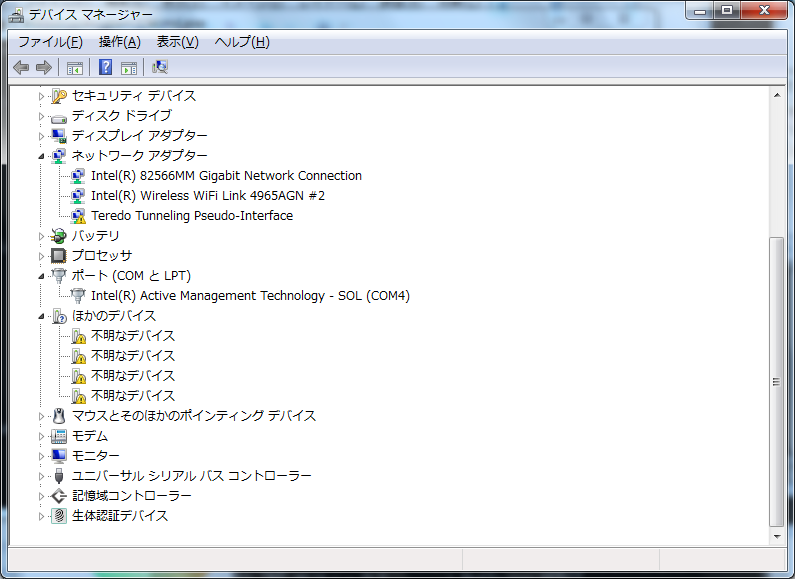Expand the ディスプレイ アダプター node
This screenshot has height=579, width=795.
pyautogui.click(x=42, y=136)
